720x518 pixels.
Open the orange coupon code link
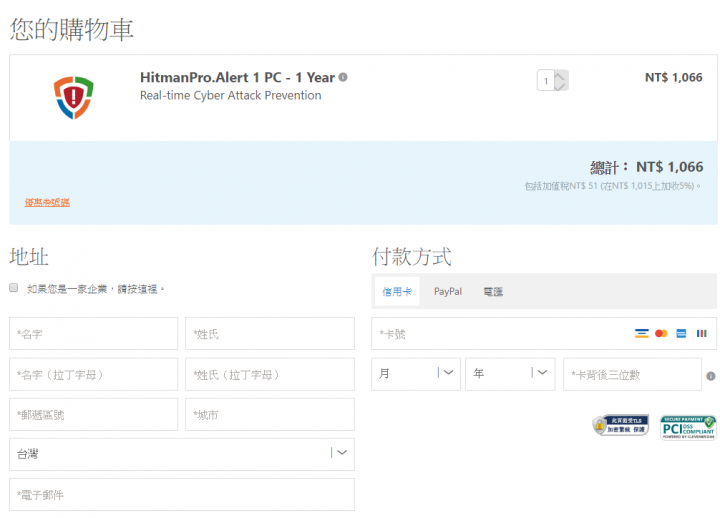[x=47, y=202]
